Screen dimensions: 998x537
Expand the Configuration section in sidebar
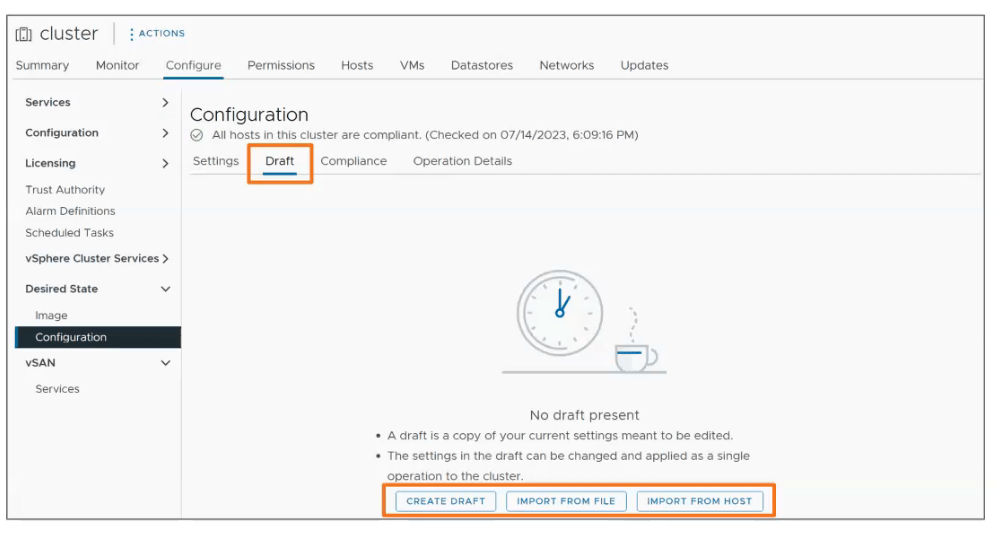pyautogui.click(x=165, y=133)
